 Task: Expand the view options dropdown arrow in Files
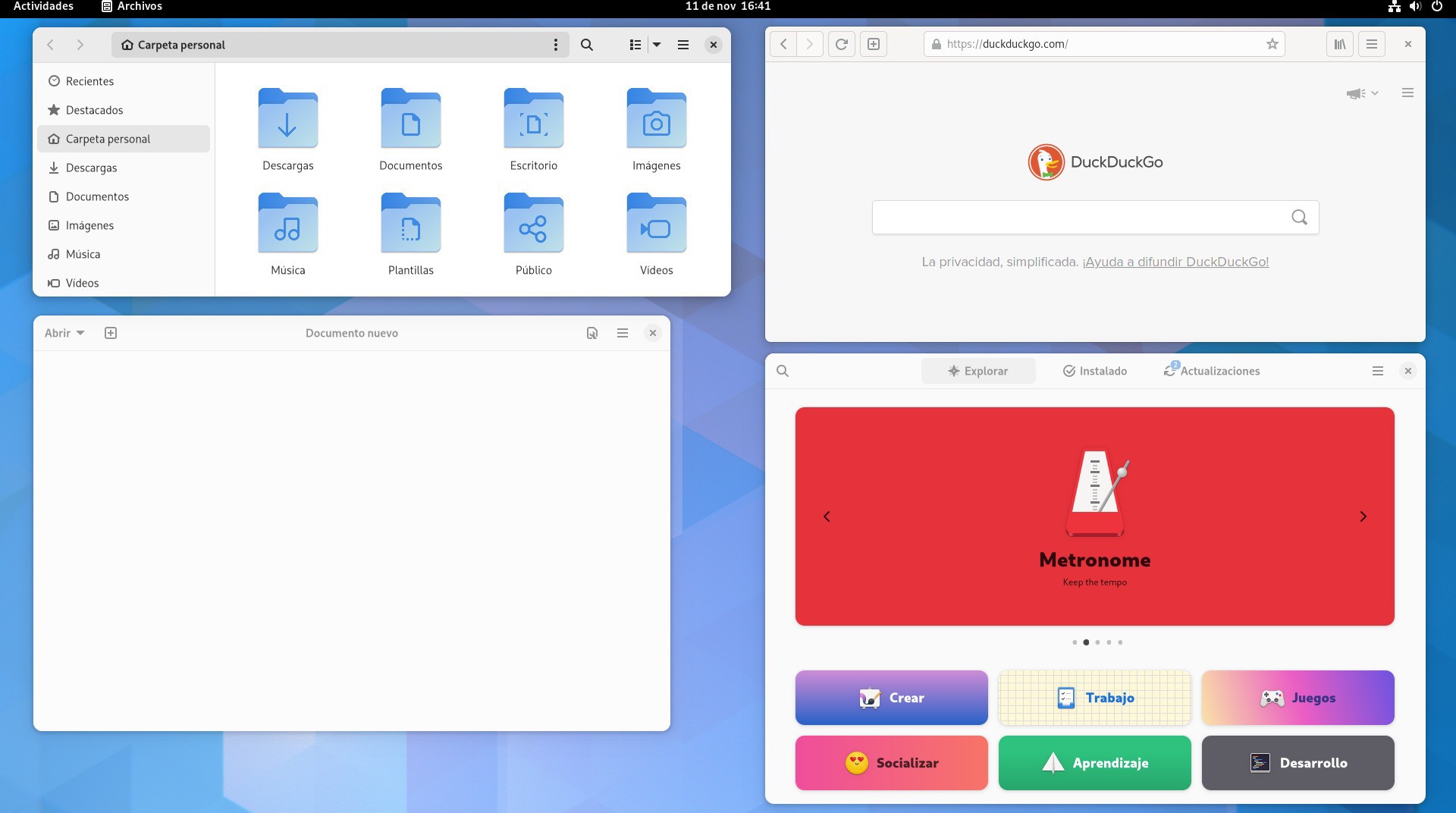coord(657,45)
